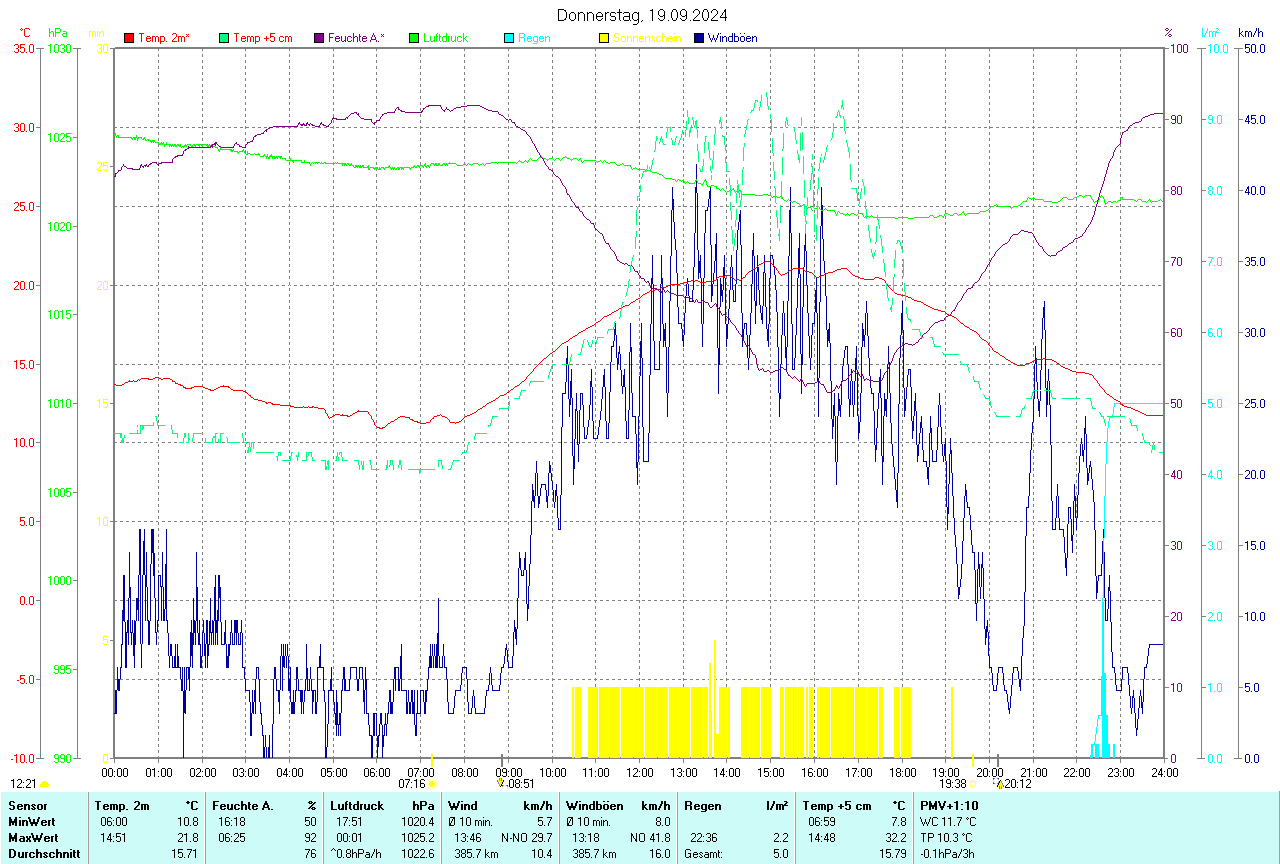
Task: Click the green Luftdruck legend swatch
Action: [x=414, y=38]
